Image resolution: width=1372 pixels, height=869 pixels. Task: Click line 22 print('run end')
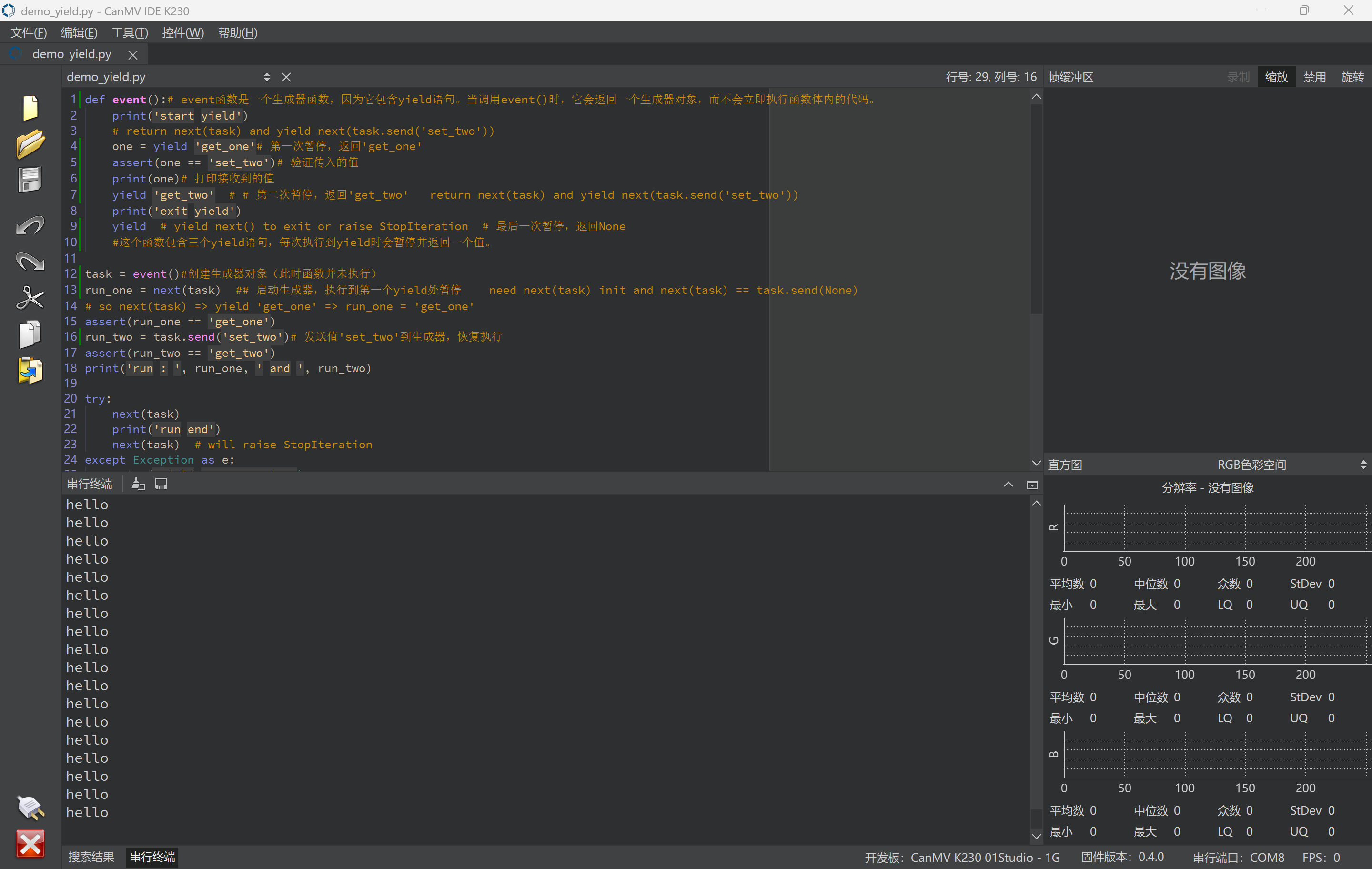tap(166, 430)
